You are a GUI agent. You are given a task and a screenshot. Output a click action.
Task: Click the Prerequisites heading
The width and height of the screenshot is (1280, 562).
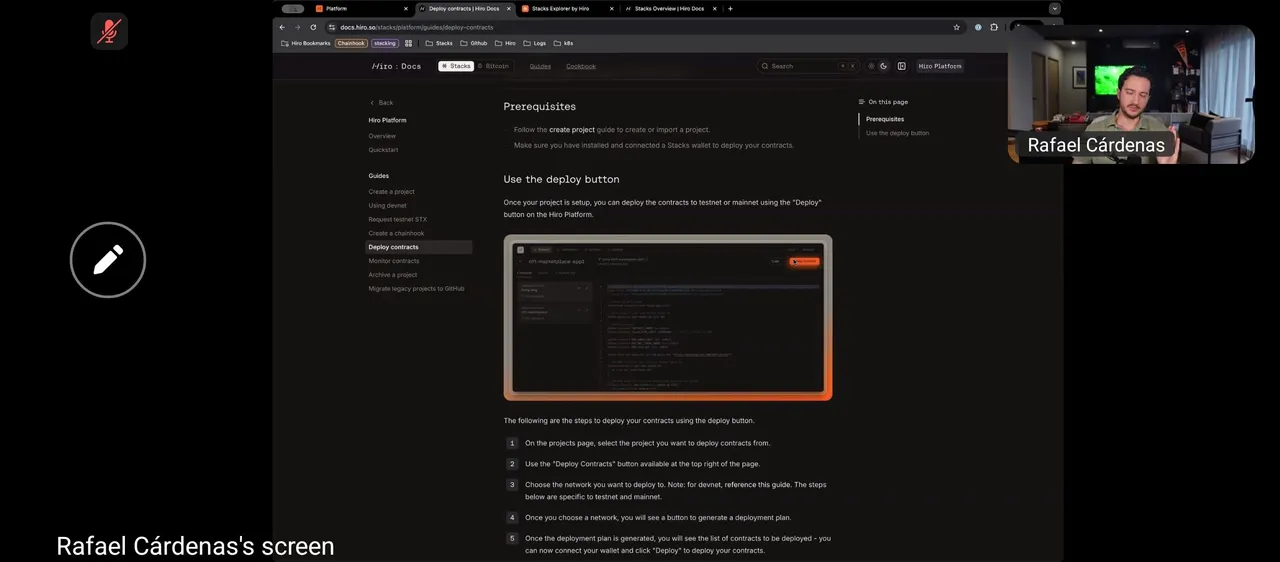click(x=540, y=106)
